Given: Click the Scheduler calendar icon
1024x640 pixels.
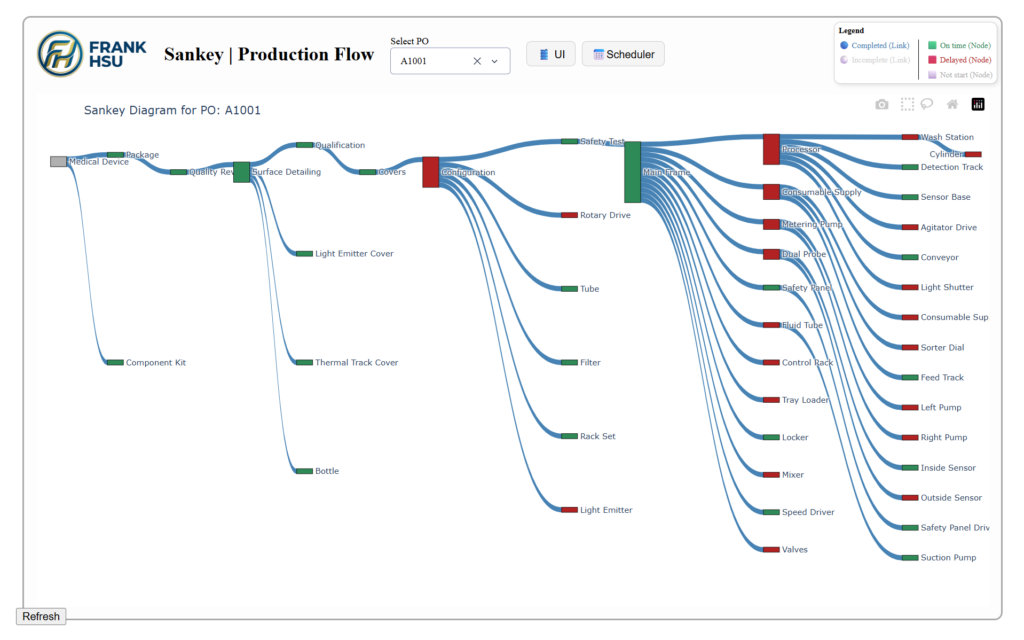Looking at the screenshot, I should pyautogui.click(x=598, y=55).
